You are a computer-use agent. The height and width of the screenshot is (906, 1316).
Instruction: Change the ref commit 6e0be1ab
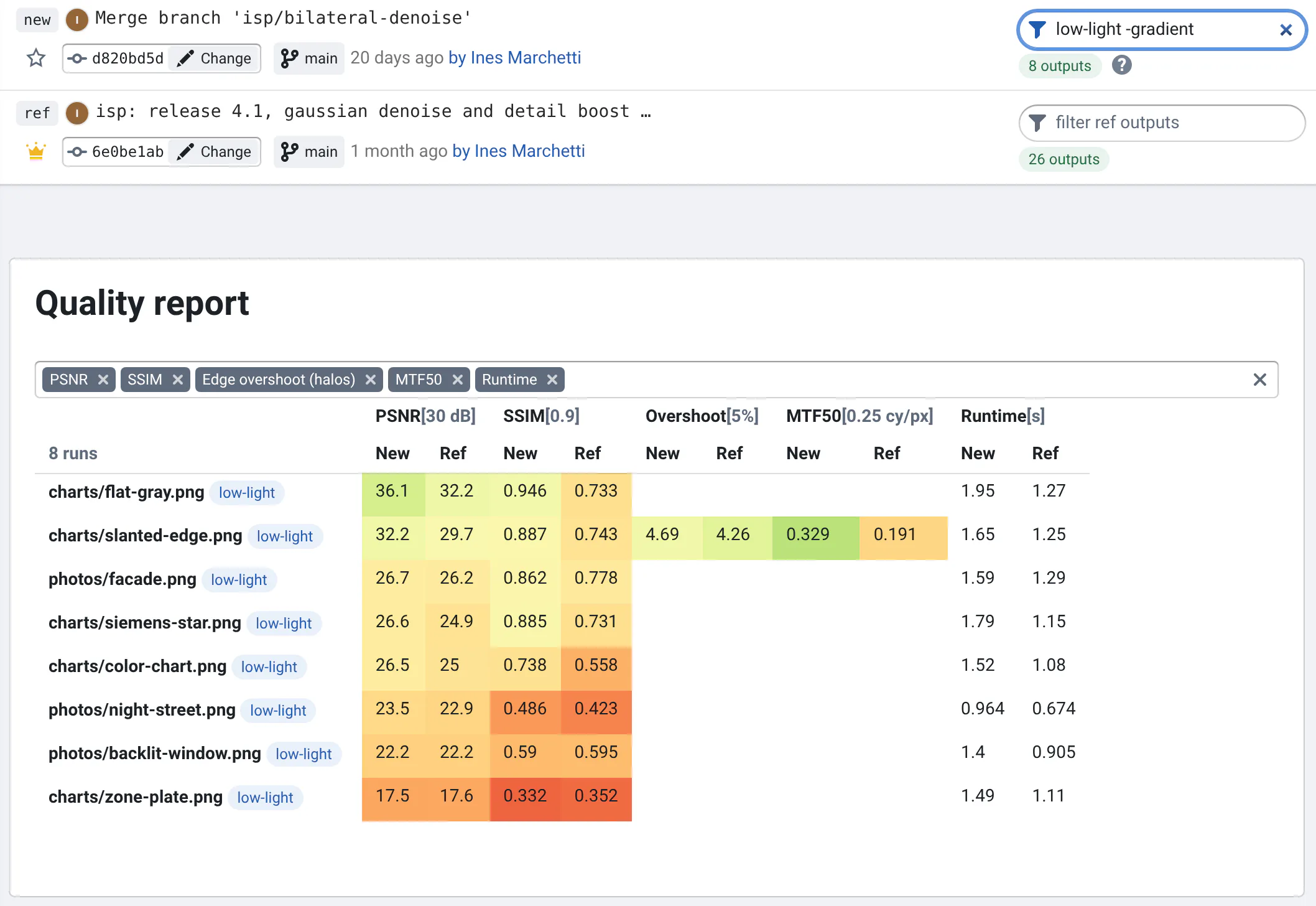(x=215, y=152)
